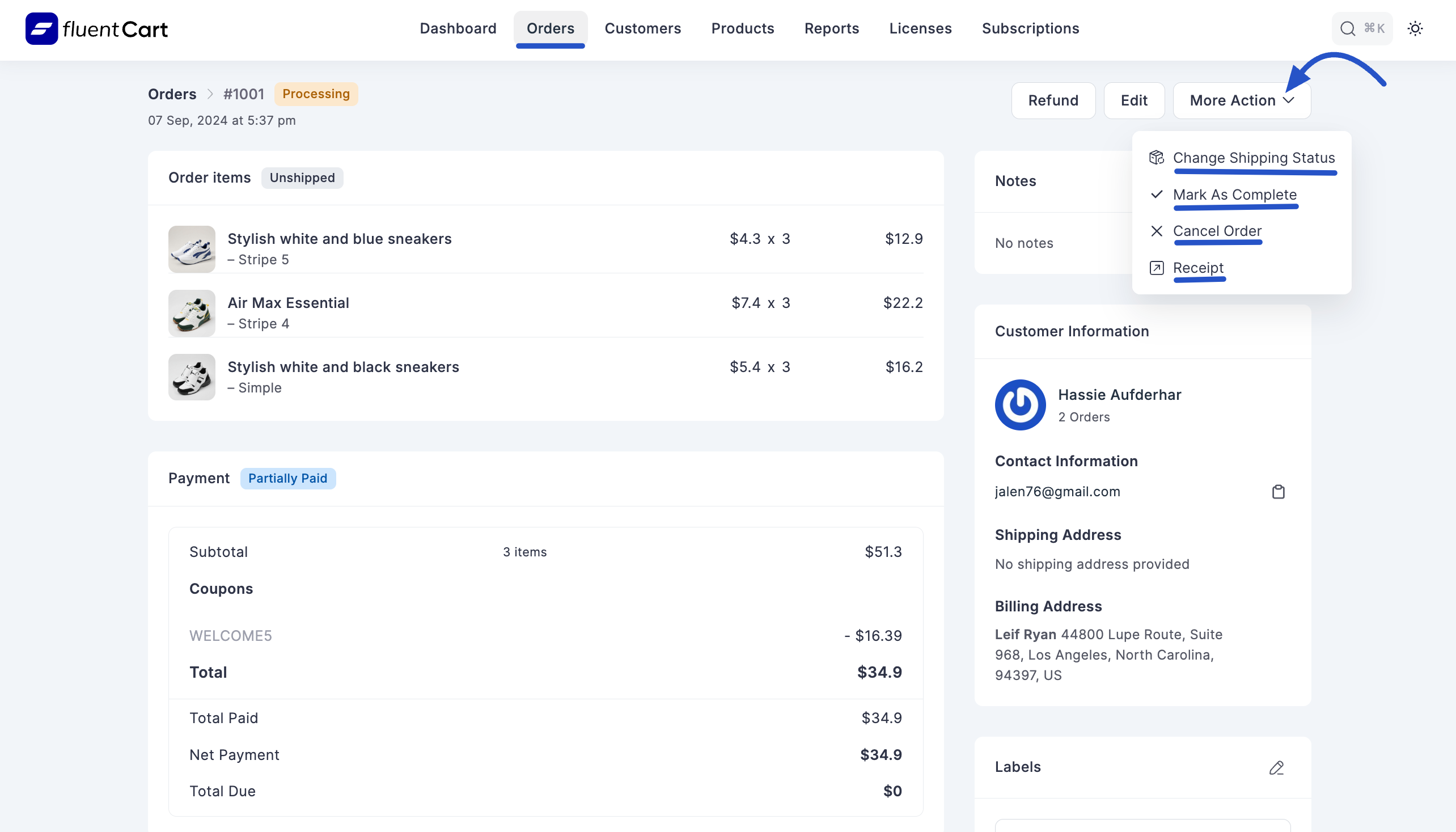The height and width of the screenshot is (832, 1456).
Task: Open the Reports menu item
Action: tap(832, 28)
